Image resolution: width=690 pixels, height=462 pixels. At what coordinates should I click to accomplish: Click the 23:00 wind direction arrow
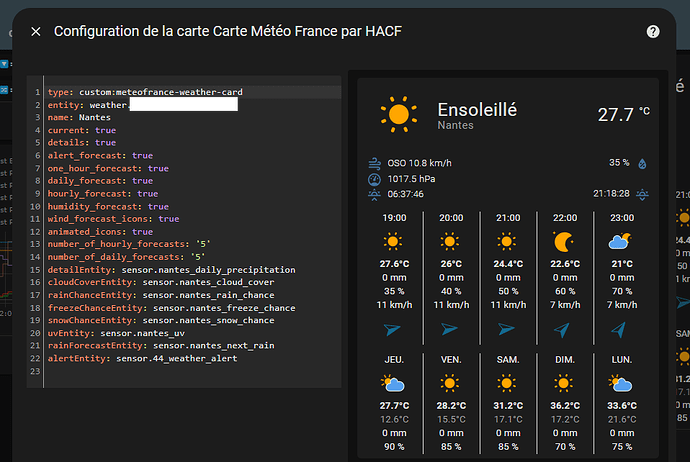(619, 330)
